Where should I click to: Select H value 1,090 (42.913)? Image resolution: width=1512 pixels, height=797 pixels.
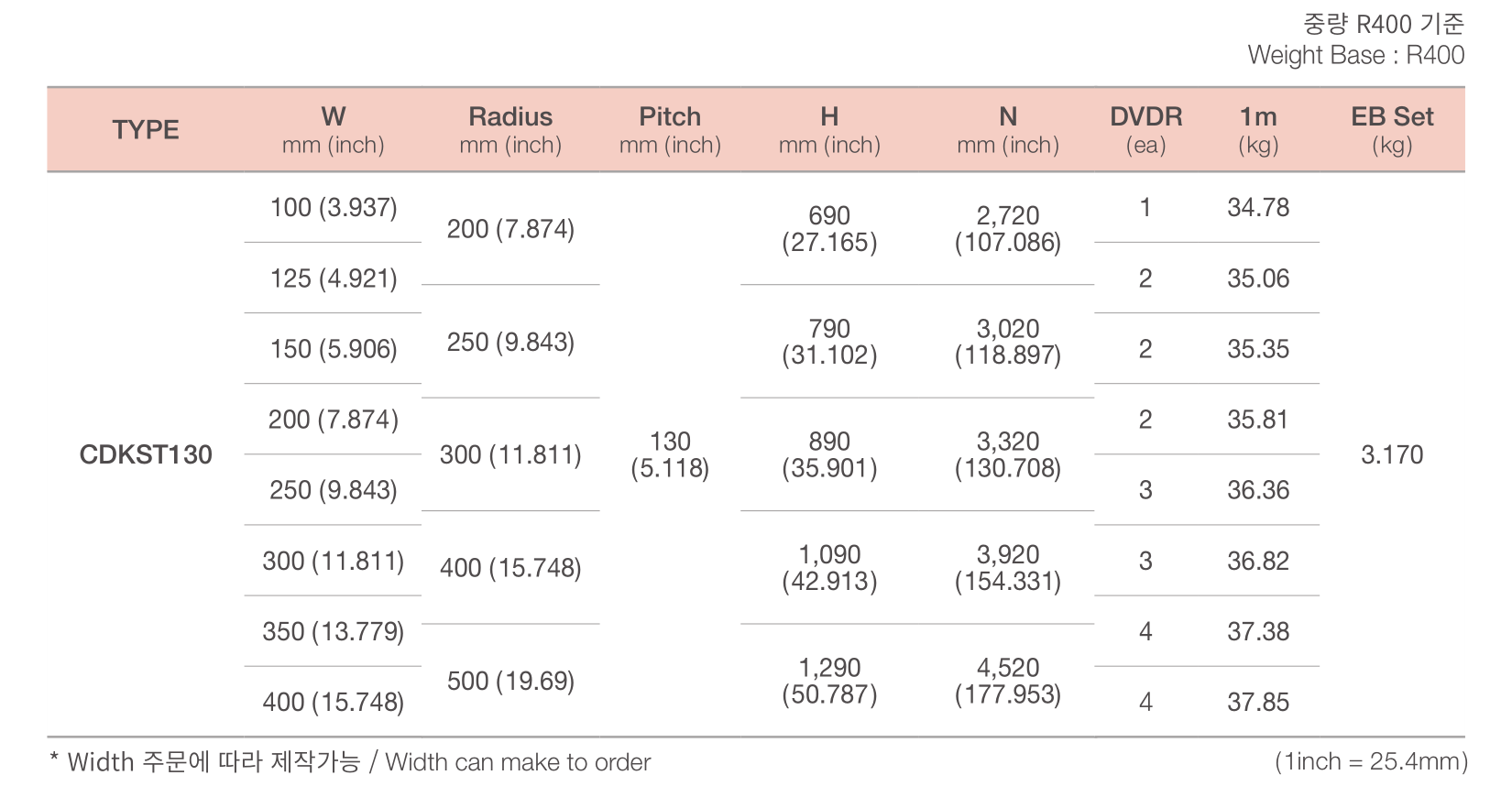pos(829,568)
